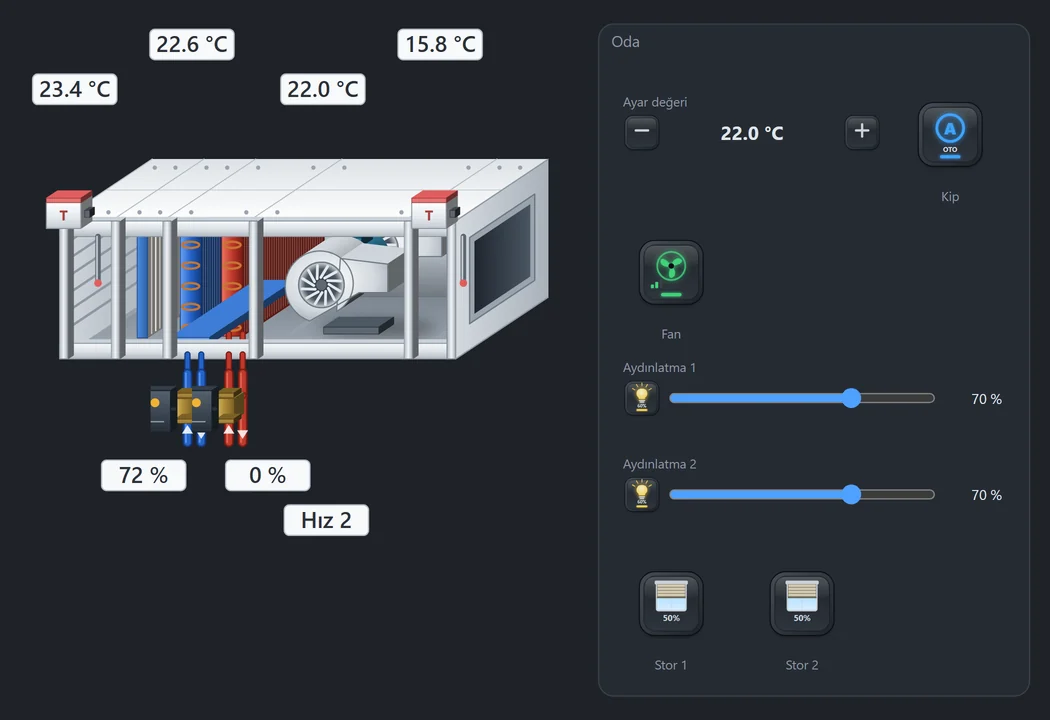This screenshot has width=1050, height=720.
Task: Click the Fan speed button
Action: [671, 273]
